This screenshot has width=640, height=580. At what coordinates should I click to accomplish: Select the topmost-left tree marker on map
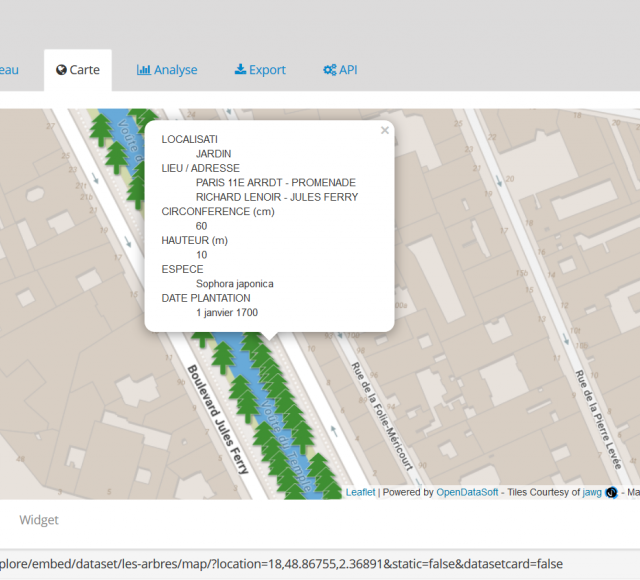coord(100,128)
